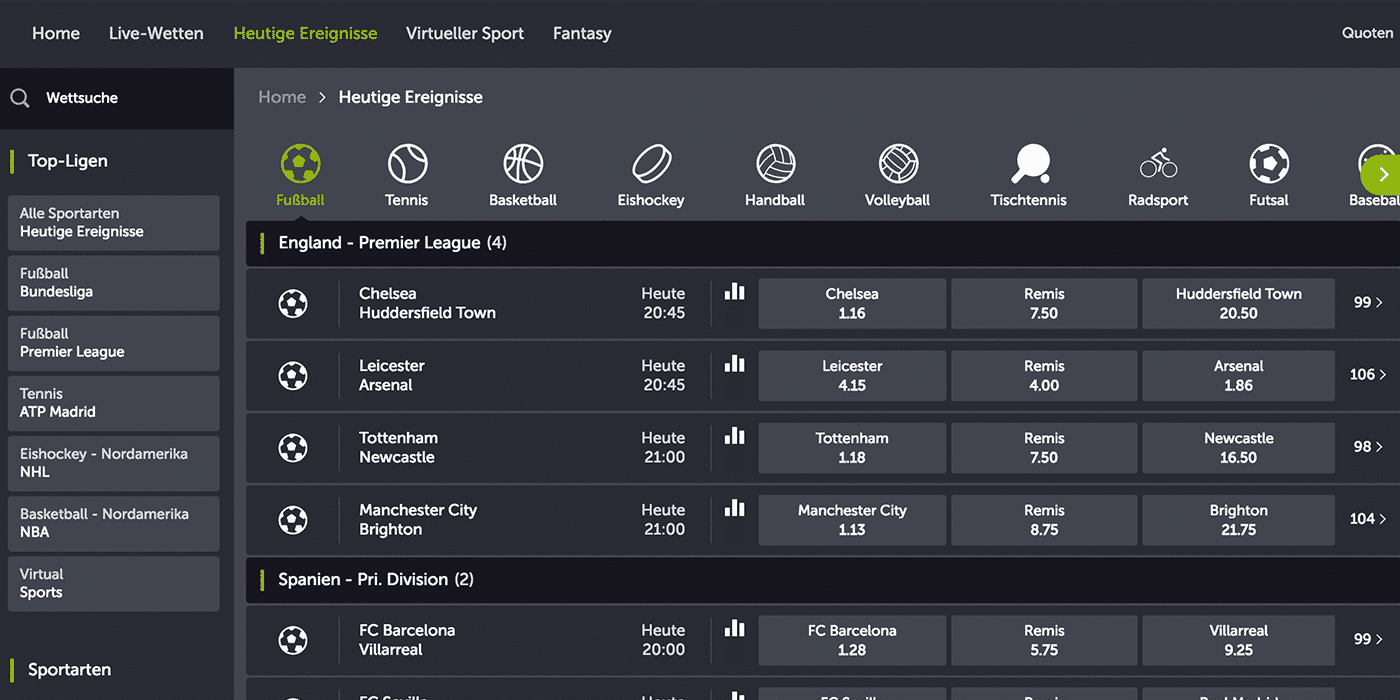Screen dimensions: 1400x700
Task: Open Tennis ATP Madrid league
Action: click(x=113, y=403)
